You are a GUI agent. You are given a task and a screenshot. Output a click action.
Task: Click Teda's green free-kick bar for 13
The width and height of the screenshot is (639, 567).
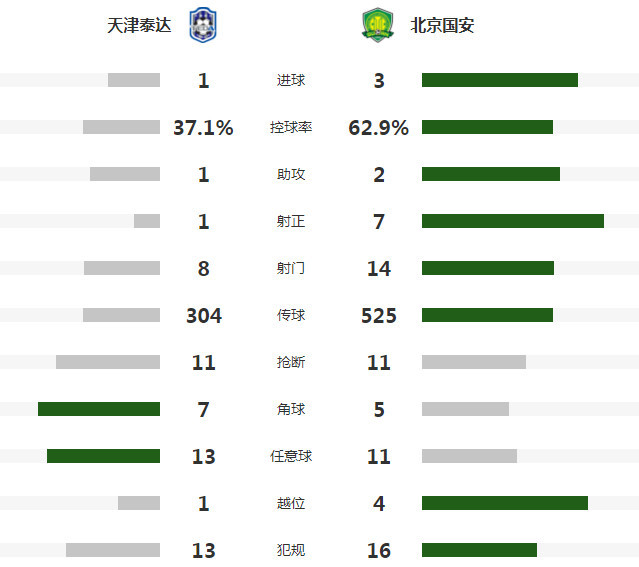pyautogui.click(x=104, y=456)
